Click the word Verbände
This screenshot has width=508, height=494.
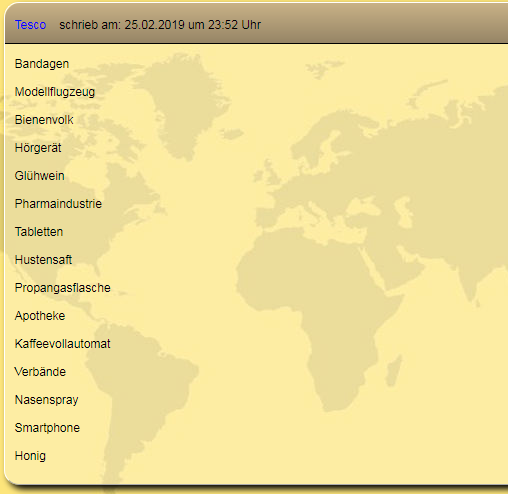pos(40,372)
